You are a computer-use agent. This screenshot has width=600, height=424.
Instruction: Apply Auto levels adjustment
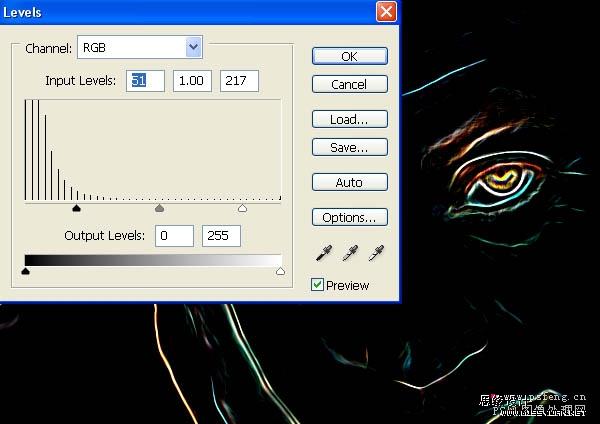pyautogui.click(x=349, y=182)
